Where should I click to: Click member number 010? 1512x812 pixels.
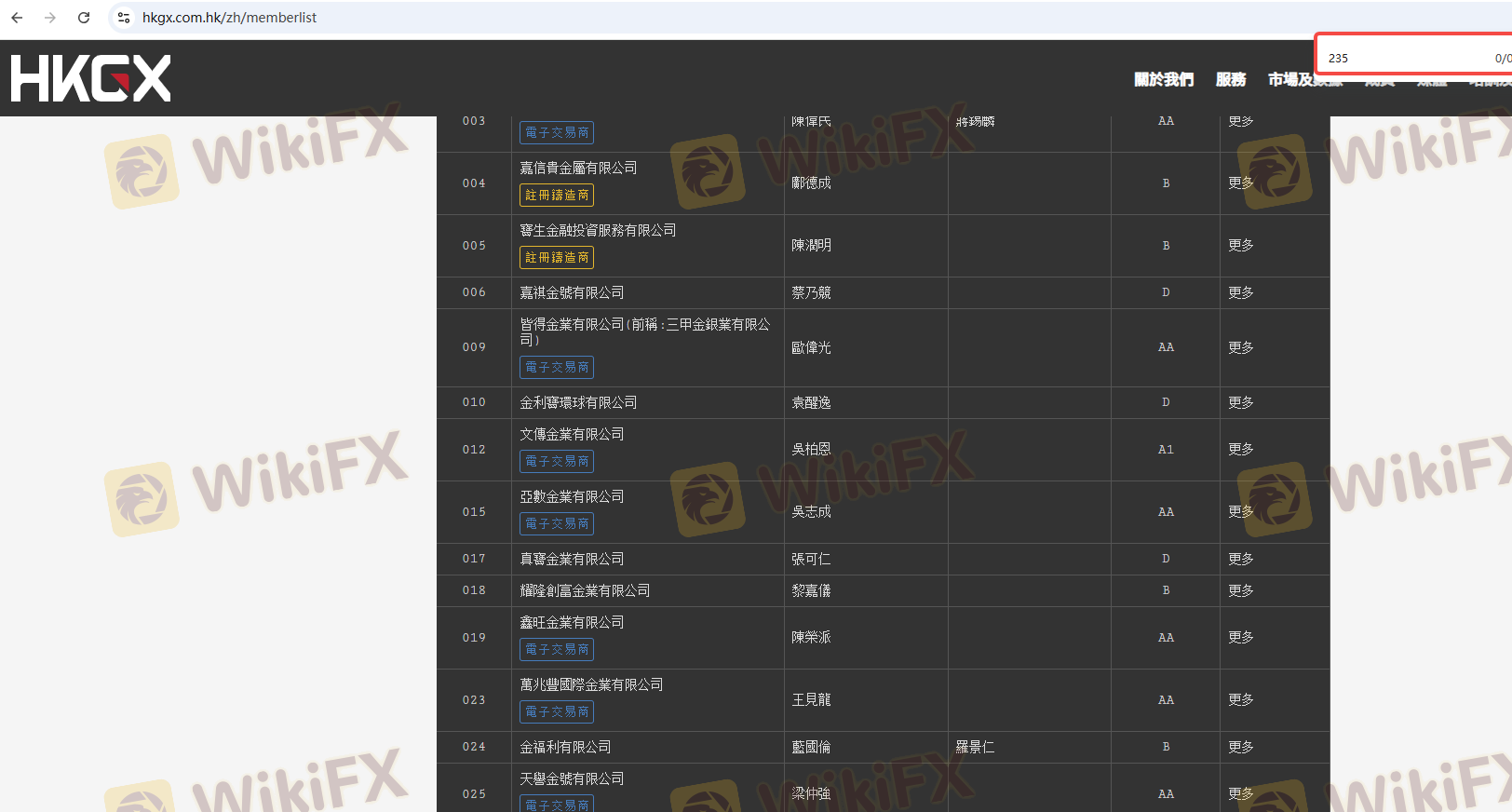pyautogui.click(x=474, y=402)
